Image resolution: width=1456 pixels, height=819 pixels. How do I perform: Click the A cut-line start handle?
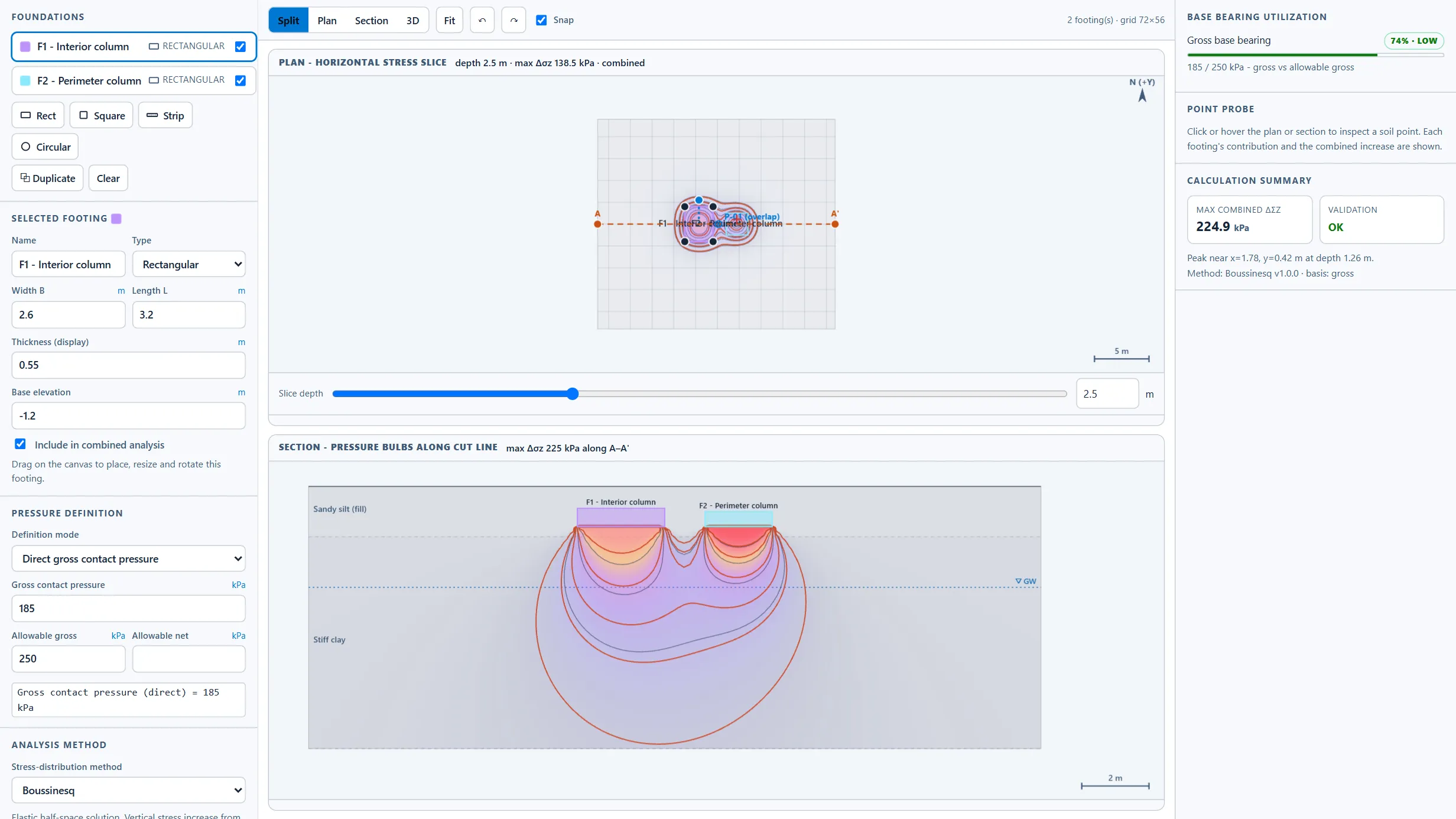tap(597, 224)
